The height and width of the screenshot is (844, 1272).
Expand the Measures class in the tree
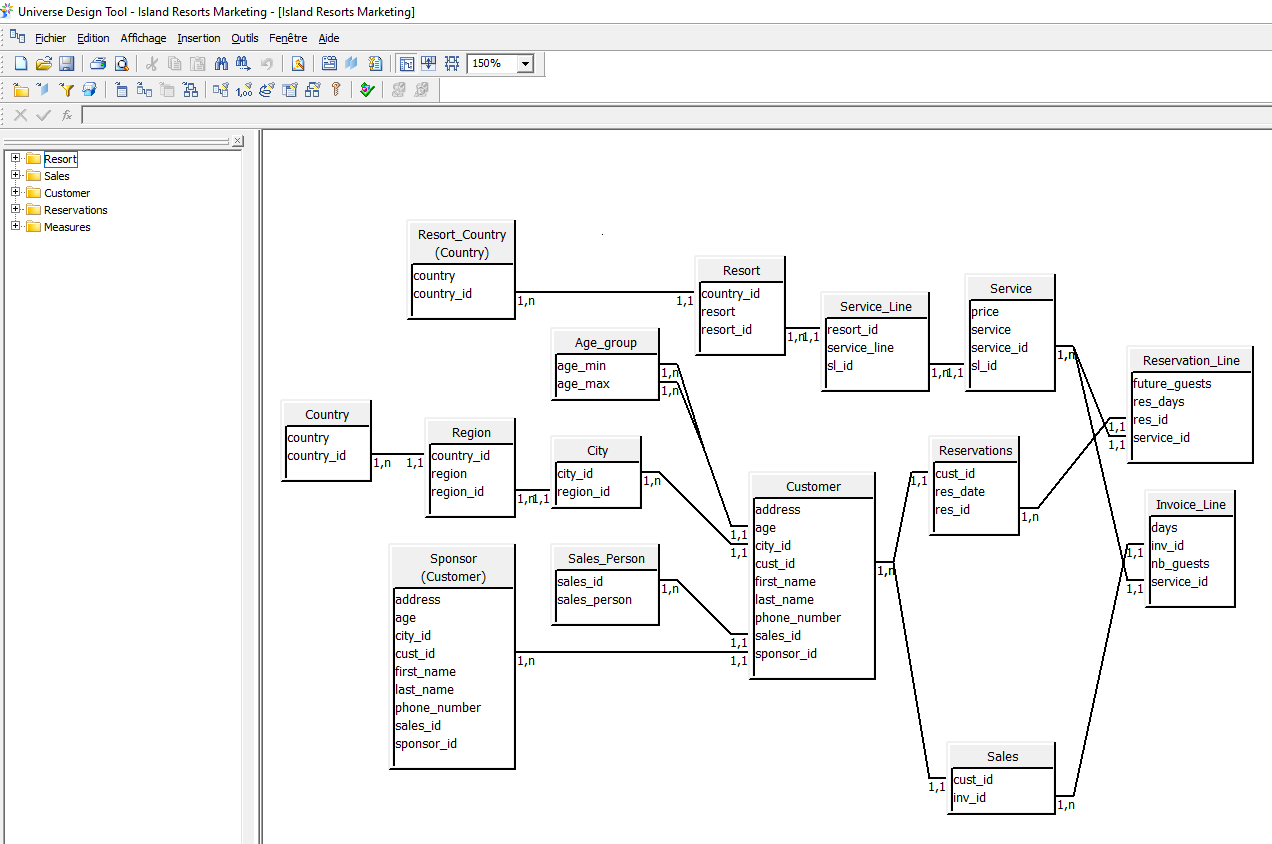click(16, 227)
